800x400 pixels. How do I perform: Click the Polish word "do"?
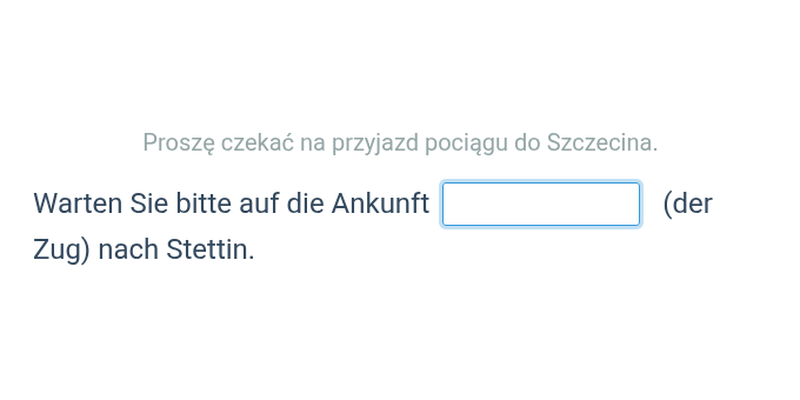(x=527, y=143)
